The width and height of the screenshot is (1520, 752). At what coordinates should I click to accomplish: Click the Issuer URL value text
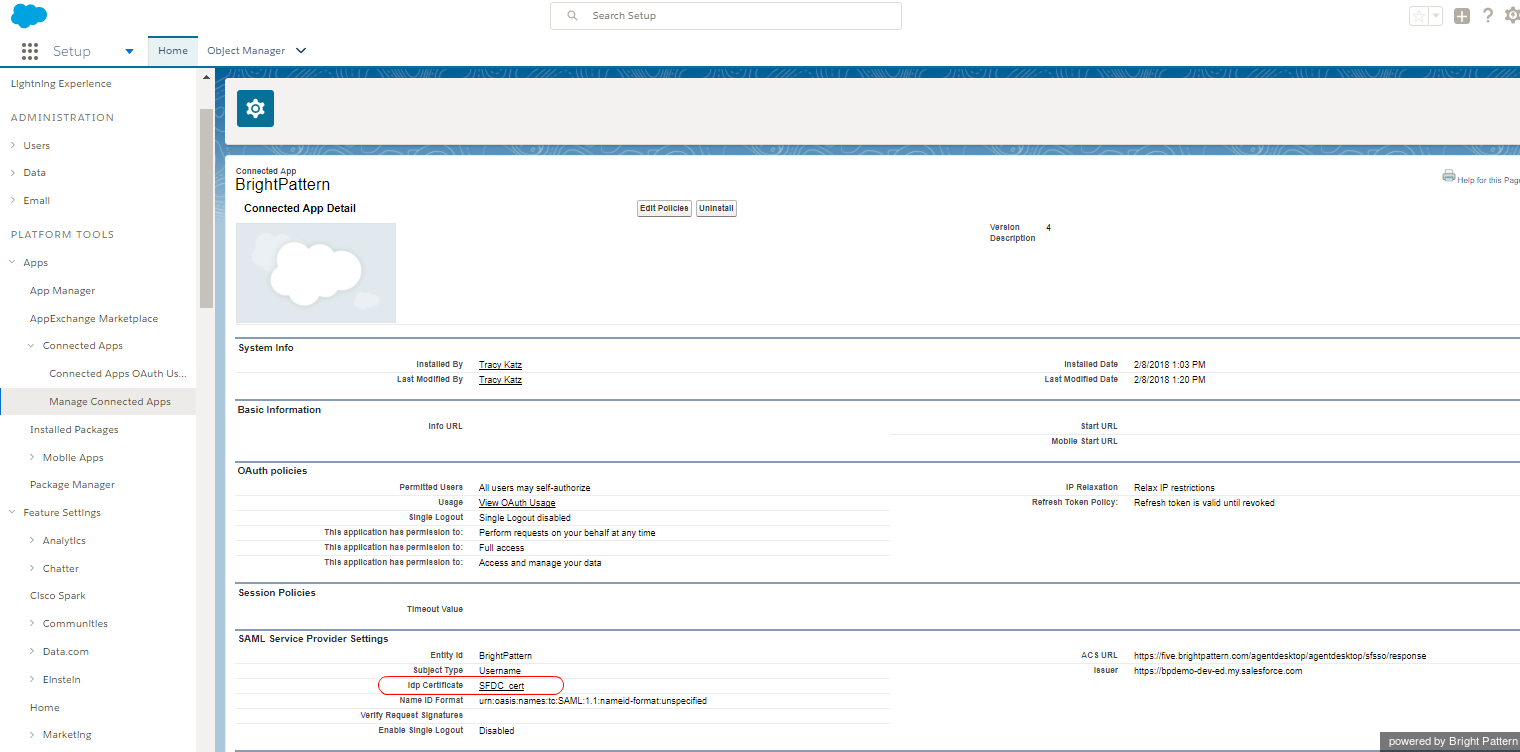pos(1218,671)
